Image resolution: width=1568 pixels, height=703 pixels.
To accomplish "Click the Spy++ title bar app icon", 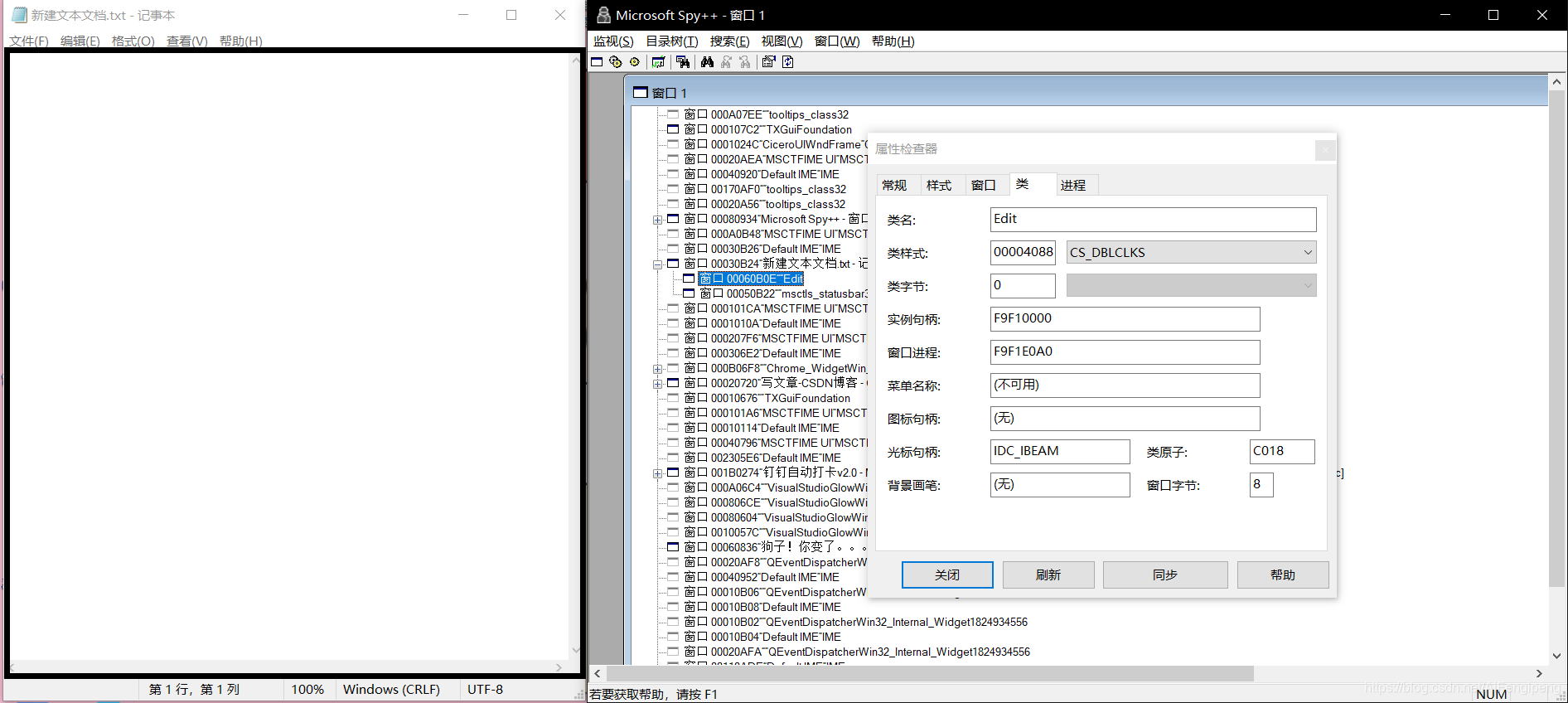I will (x=603, y=15).
